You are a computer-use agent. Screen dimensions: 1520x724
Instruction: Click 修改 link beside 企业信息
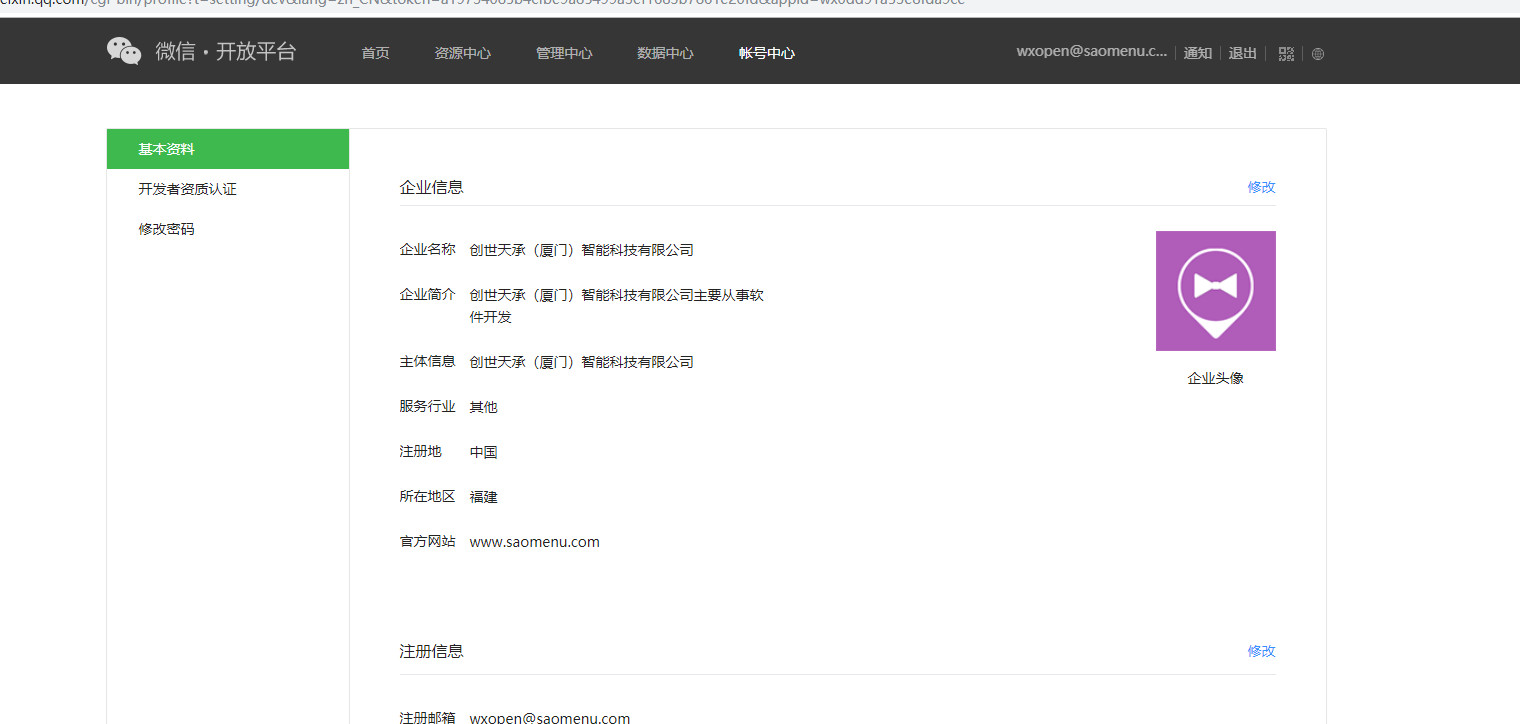(1262, 187)
